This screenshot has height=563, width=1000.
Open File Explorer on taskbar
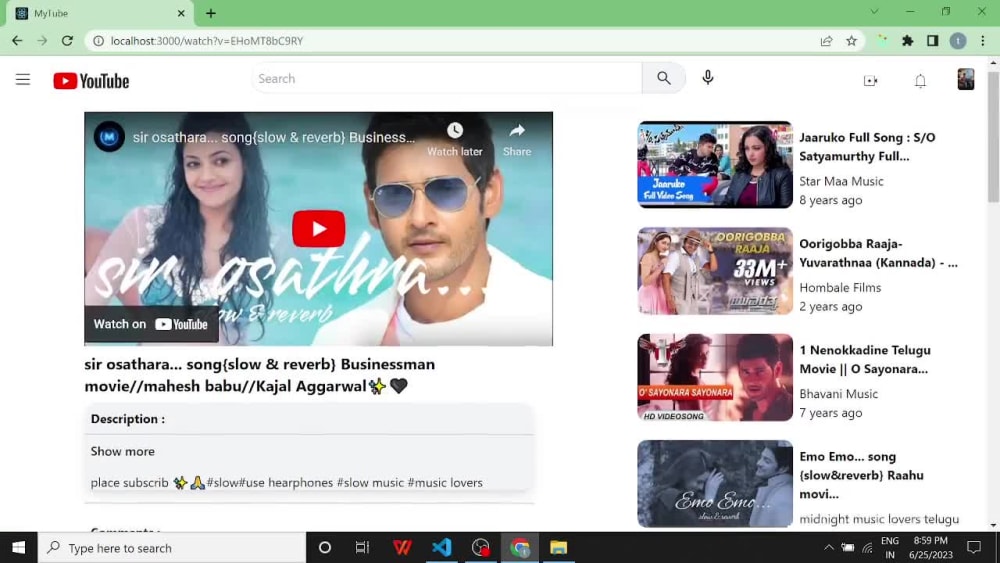[x=559, y=548]
